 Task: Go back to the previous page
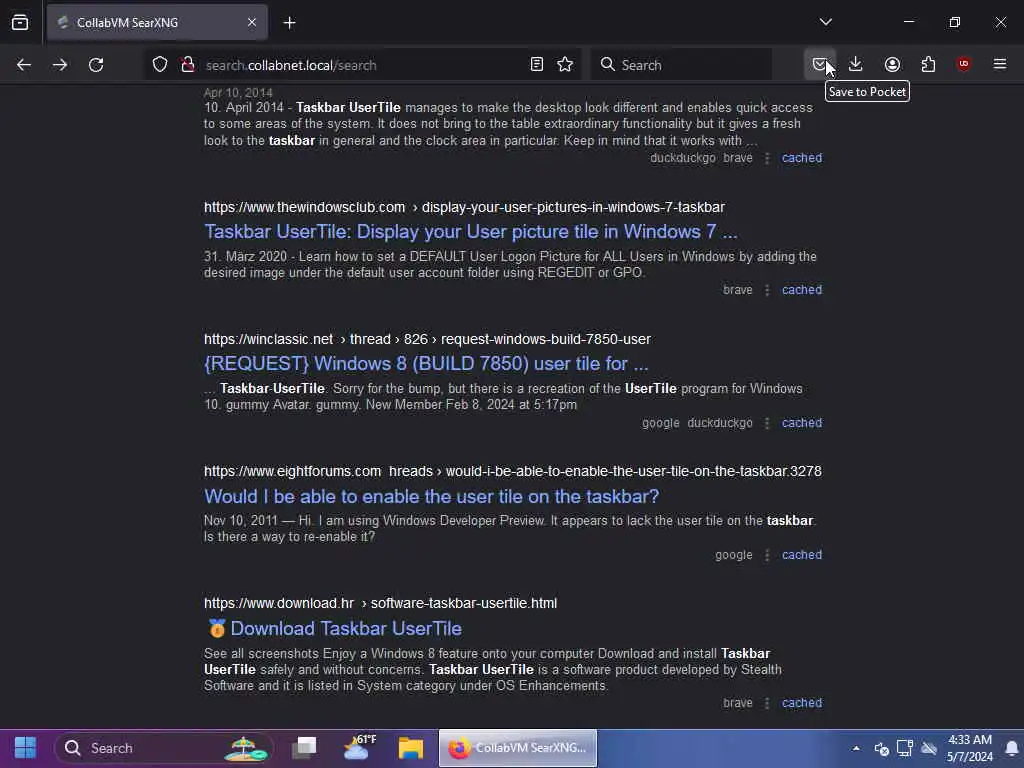(24, 65)
